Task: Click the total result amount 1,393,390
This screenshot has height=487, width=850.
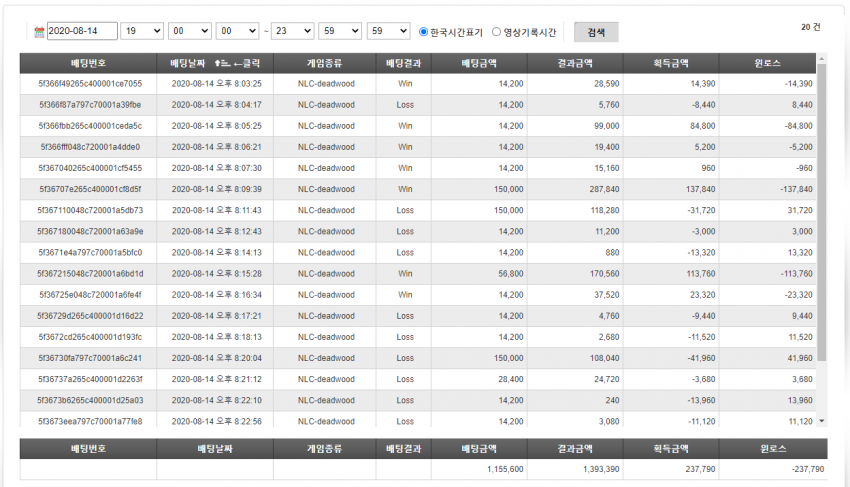Action: [x=601, y=469]
